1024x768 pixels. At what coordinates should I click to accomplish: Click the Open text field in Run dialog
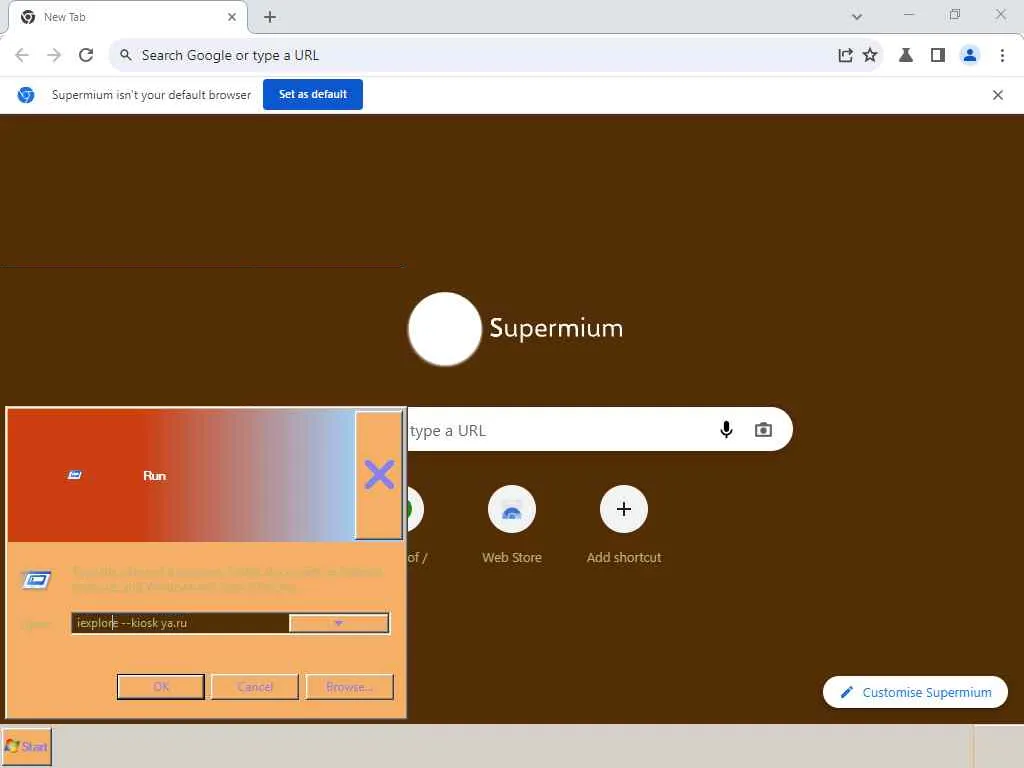point(180,623)
